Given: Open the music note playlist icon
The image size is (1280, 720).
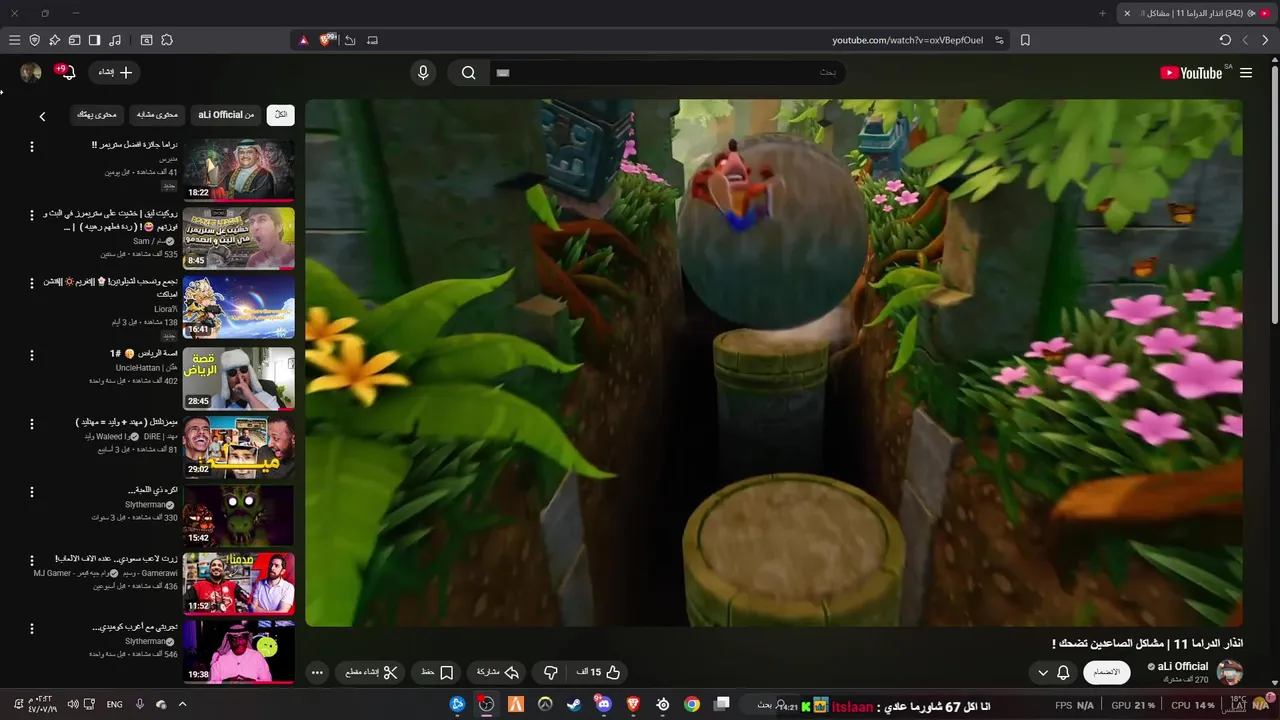Looking at the screenshot, I should tap(115, 40).
